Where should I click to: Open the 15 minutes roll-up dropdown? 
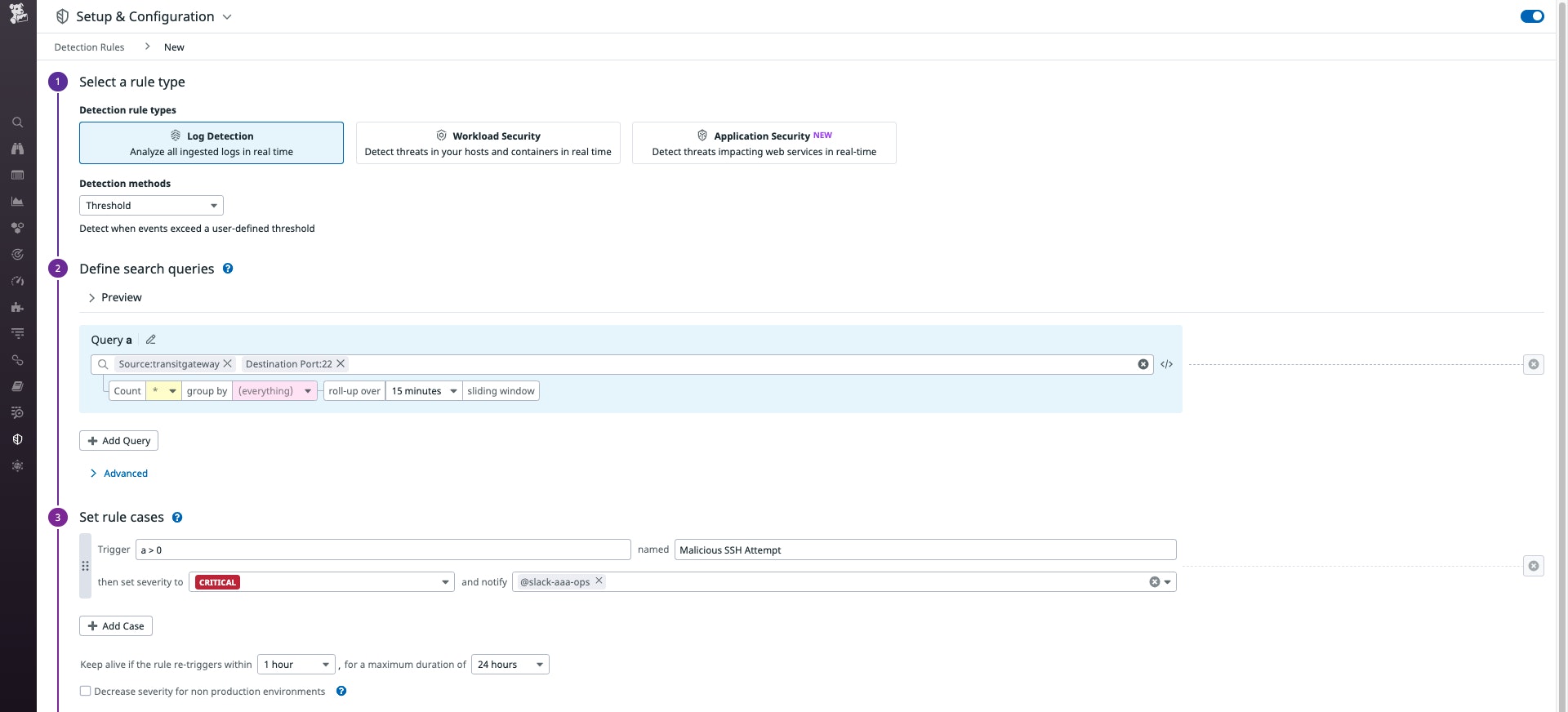[423, 391]
